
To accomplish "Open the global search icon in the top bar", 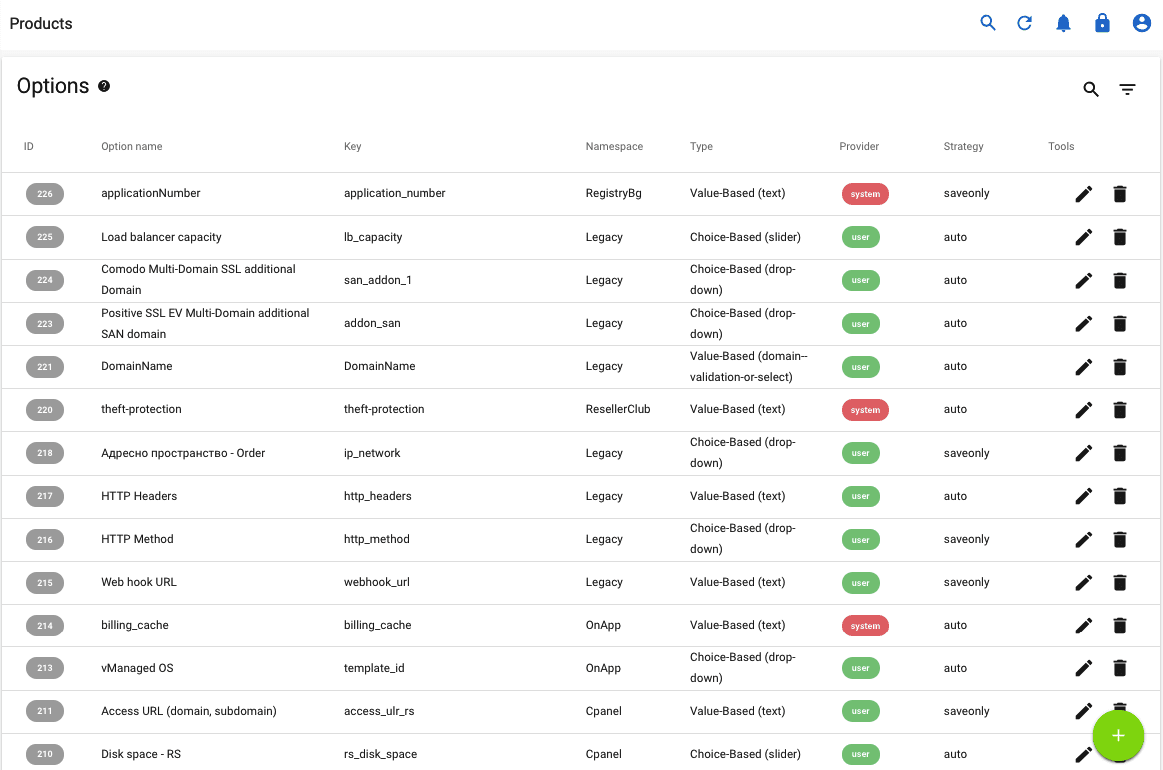I will [988, 22].
